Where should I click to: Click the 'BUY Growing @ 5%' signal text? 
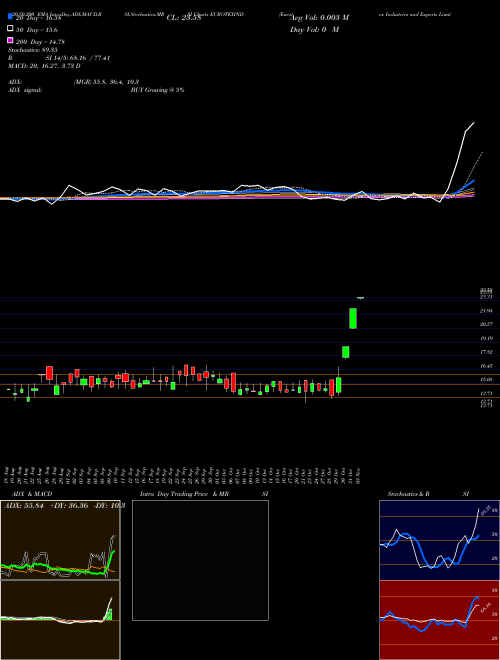(x=157, y=90)
